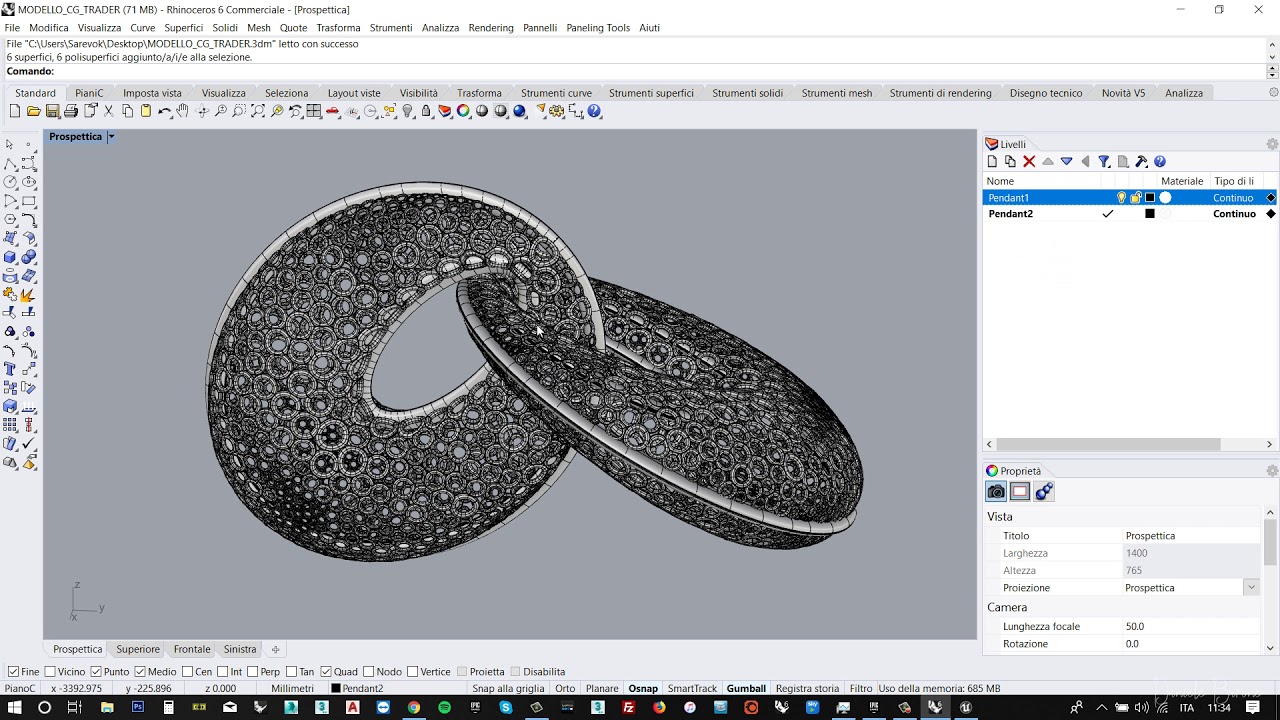Screen dimensions: 1280x720
Task: Click the Print icon in the toolbar
Action: pos(71,111)
